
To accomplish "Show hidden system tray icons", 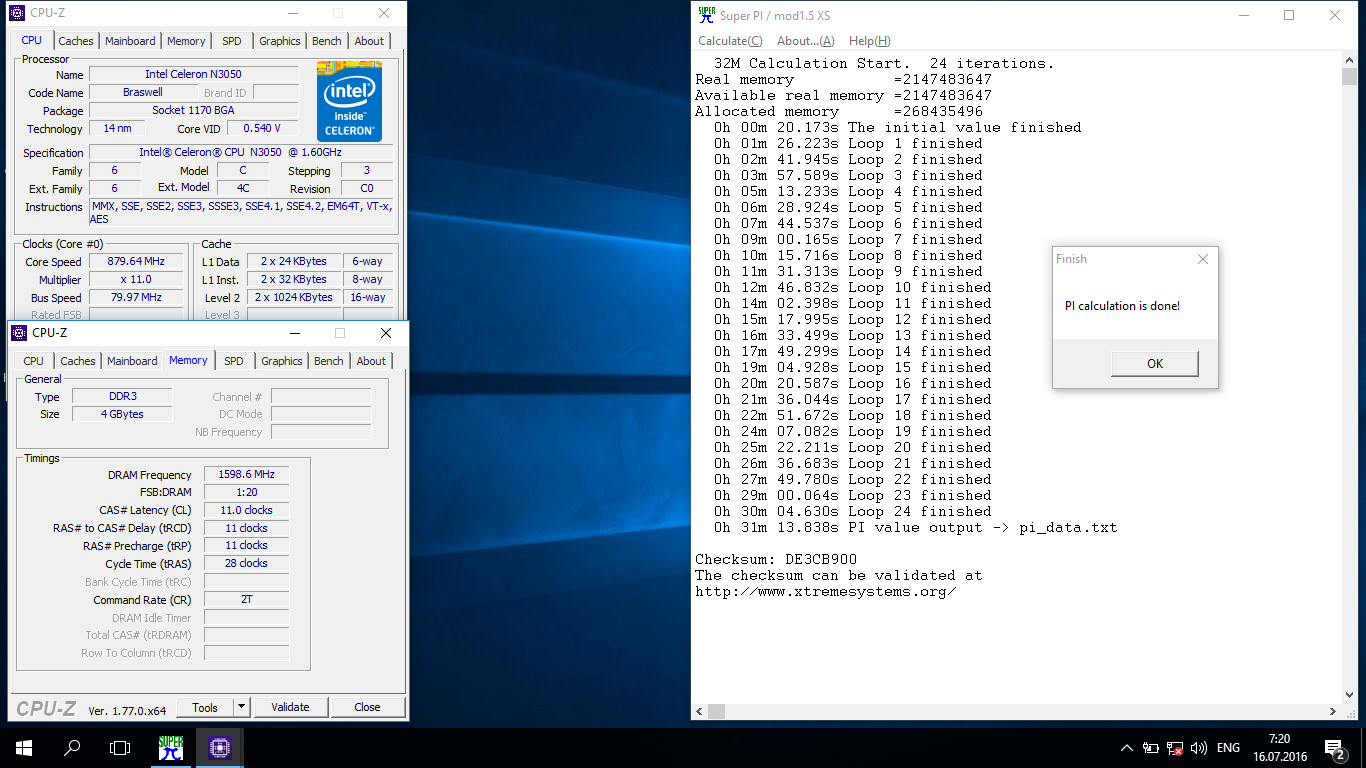I will click(x=1127, y=747).
